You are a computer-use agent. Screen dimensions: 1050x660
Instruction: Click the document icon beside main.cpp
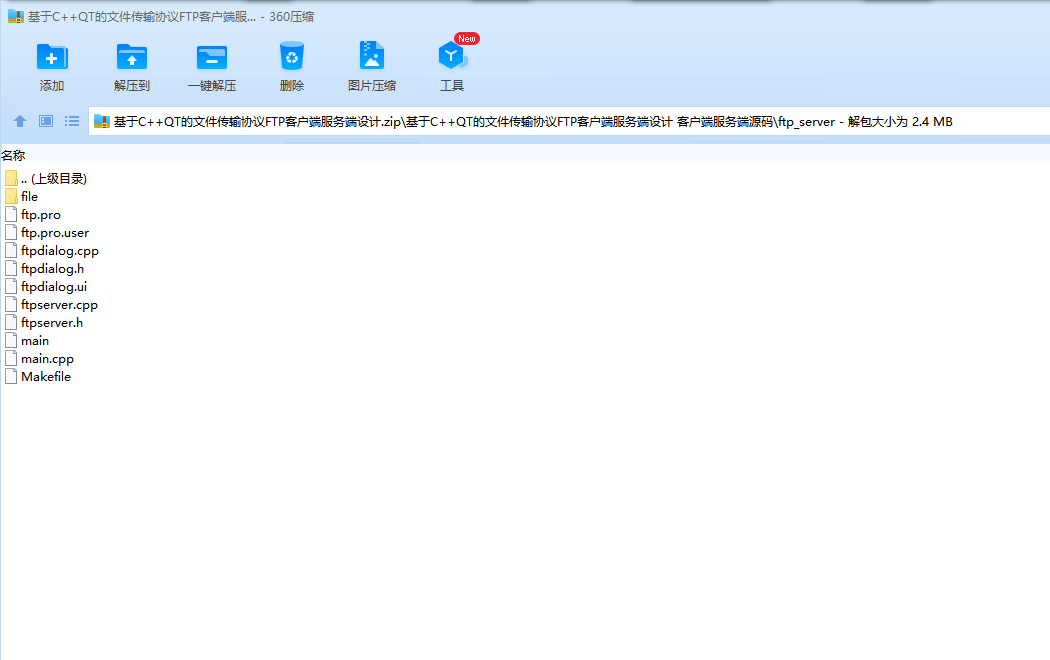click(x=11, y=358)
